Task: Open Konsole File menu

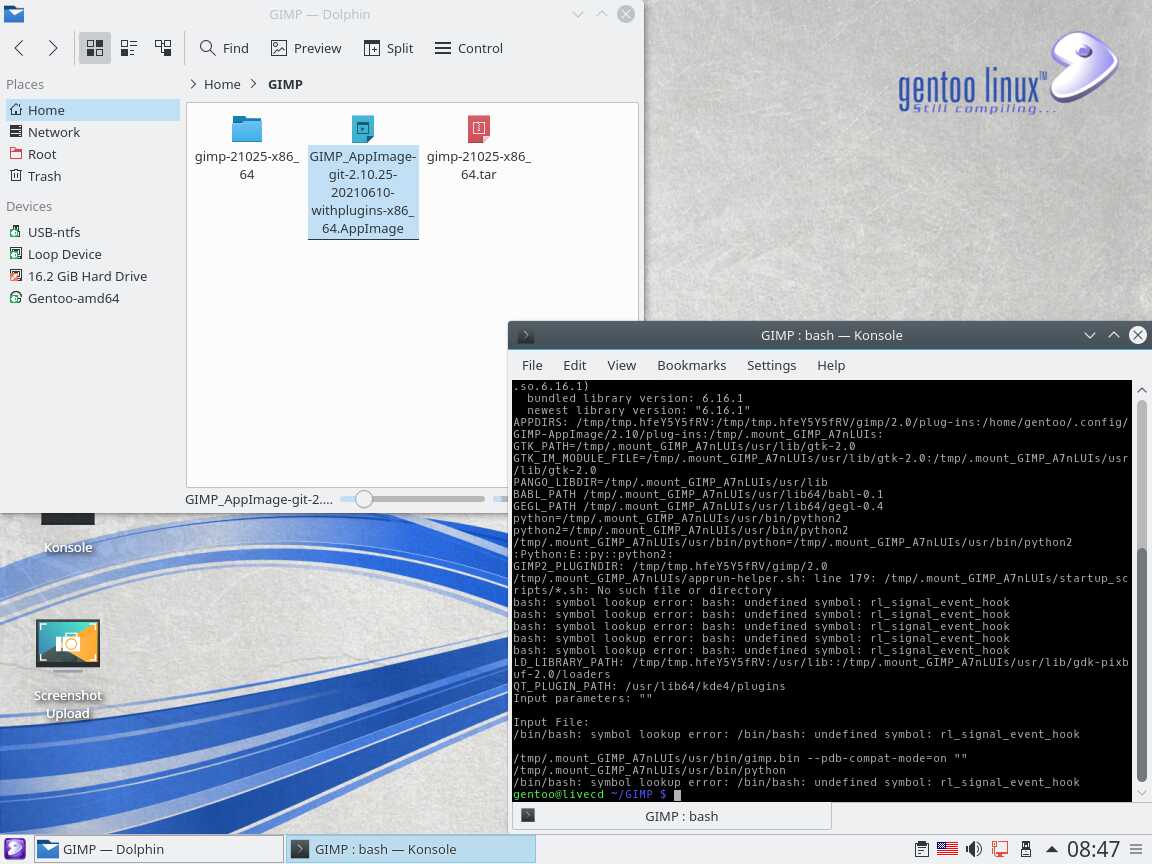Action: point(532,365)
